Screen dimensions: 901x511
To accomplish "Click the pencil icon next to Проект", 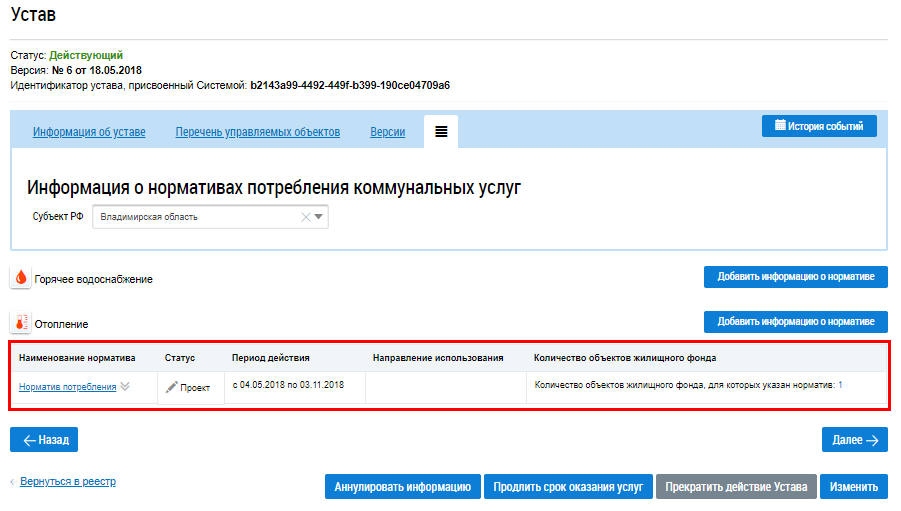I will point(171,387).
